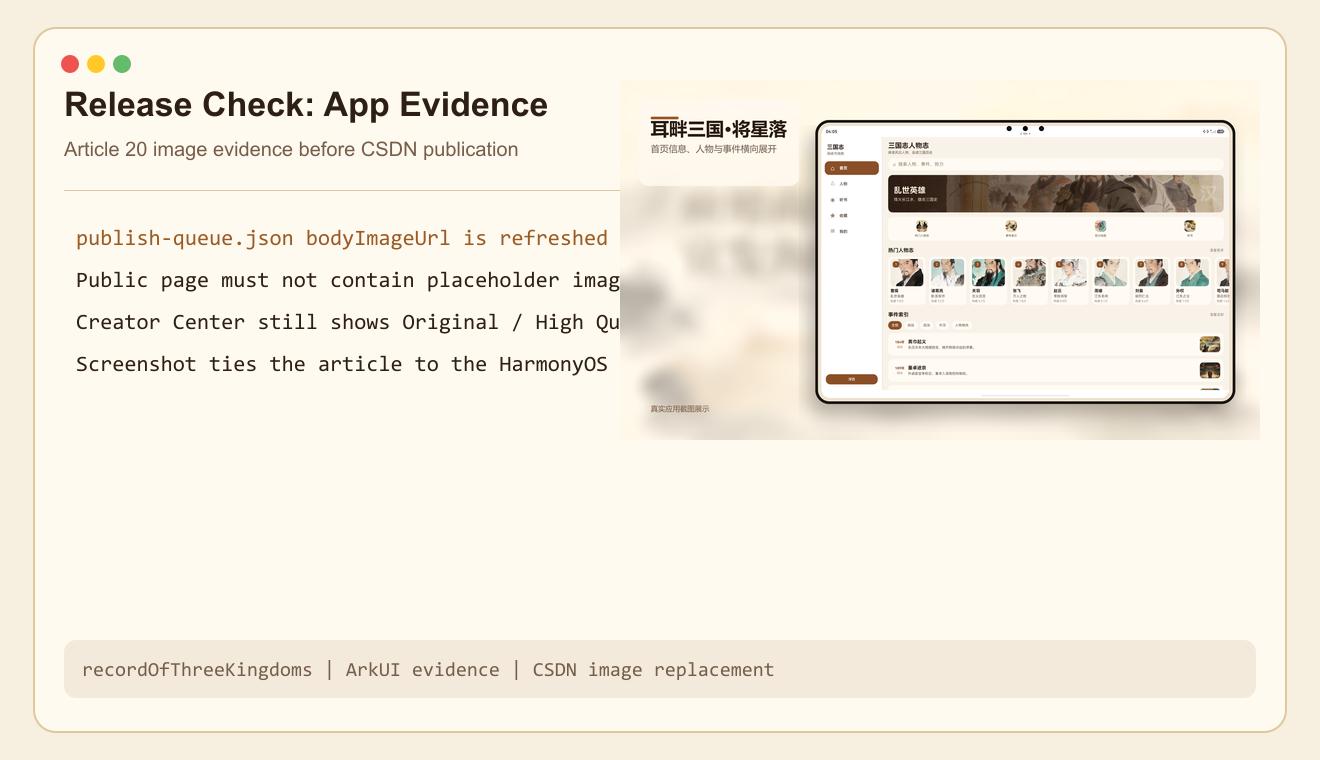Click the first category icon below the banner
1320x760 pixels.
click(x=922, y=226)
